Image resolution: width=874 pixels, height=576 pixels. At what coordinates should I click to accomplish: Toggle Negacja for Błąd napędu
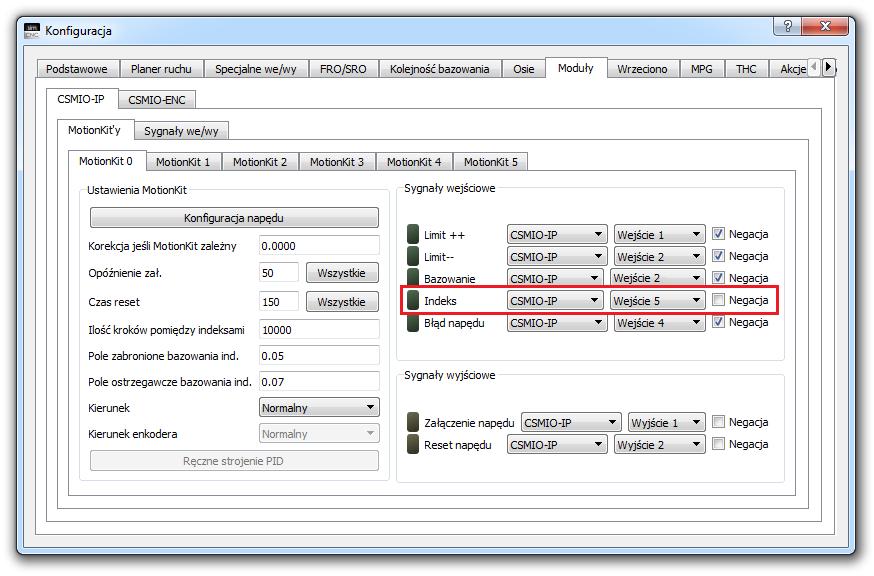pos(718,322)
